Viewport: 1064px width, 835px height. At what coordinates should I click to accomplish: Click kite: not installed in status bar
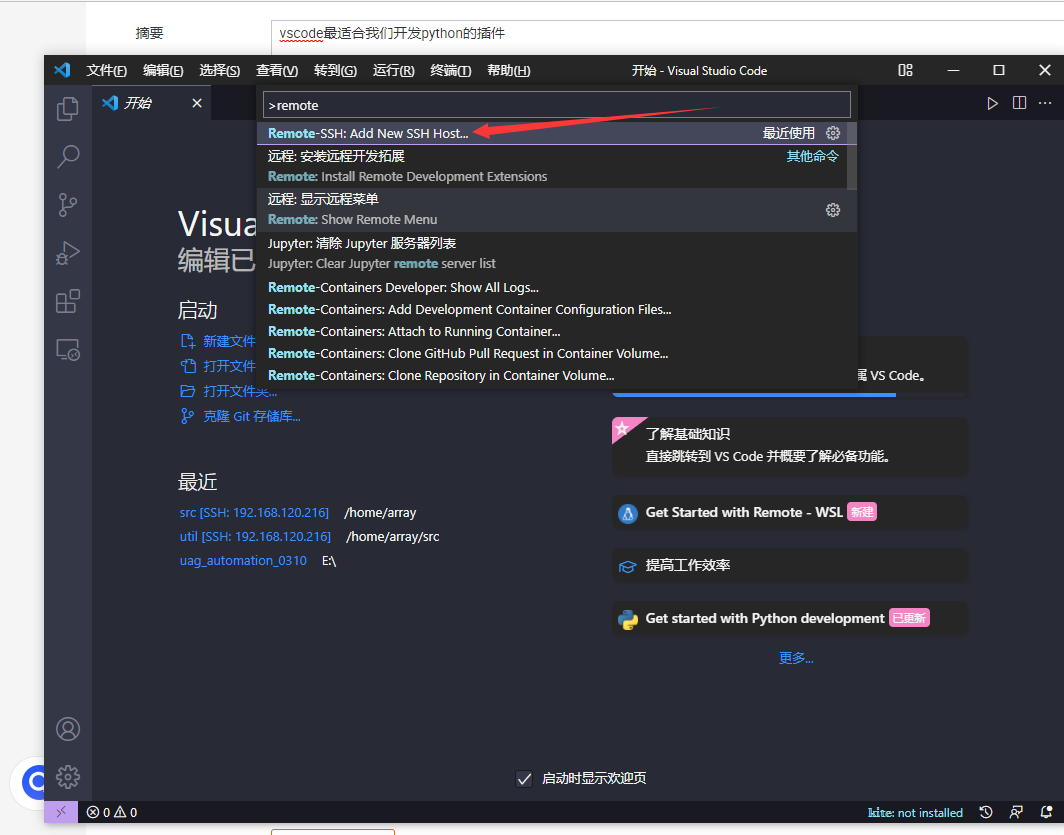coord(915,812)
